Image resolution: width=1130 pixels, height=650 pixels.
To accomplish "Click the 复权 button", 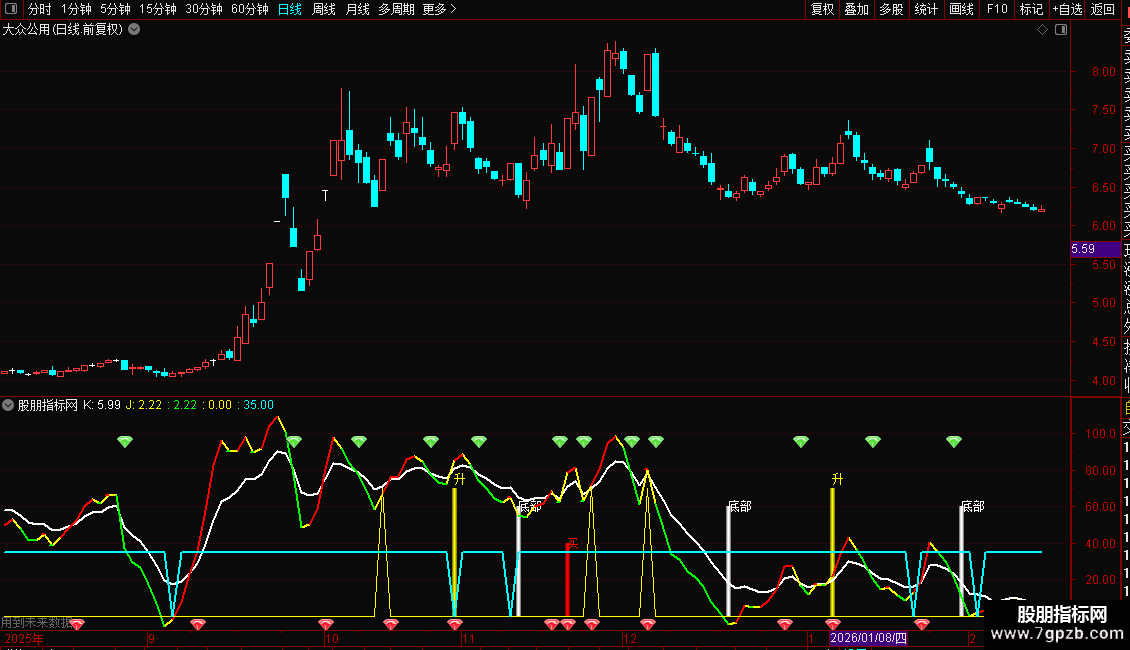I will tap(822, 10).
